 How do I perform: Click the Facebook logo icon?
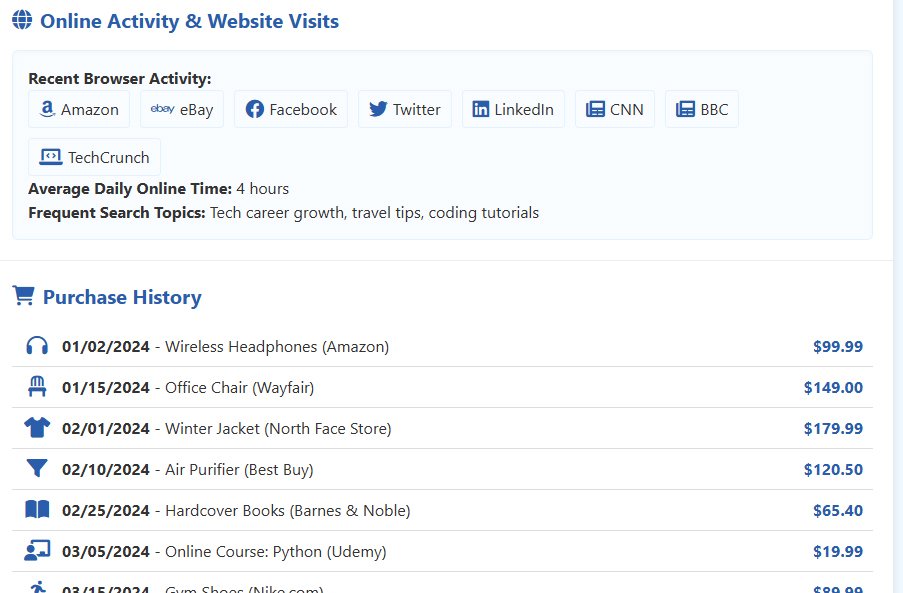point(255,109)
